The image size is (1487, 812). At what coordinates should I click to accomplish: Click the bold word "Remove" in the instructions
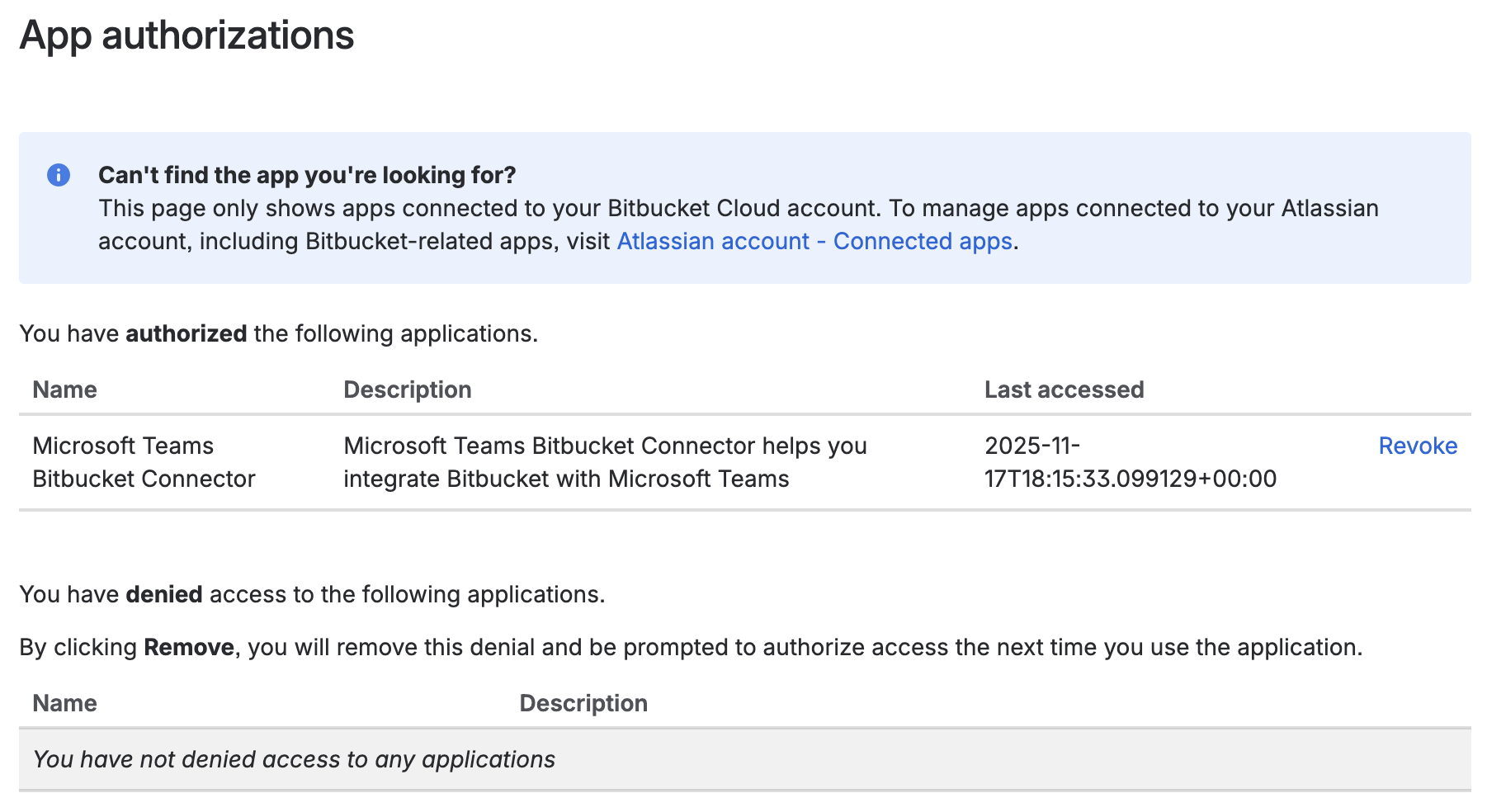coord(188,647)
